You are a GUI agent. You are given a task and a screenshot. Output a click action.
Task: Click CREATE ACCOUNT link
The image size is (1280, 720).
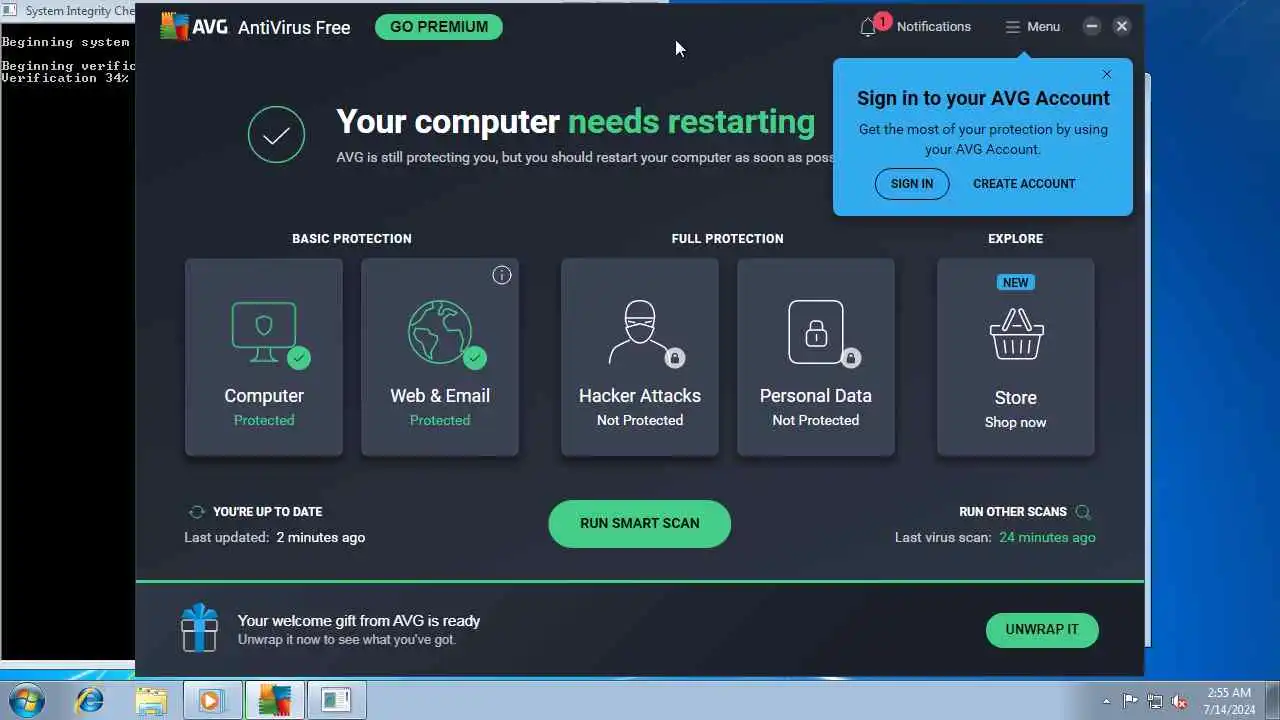tap(1024, 184)
